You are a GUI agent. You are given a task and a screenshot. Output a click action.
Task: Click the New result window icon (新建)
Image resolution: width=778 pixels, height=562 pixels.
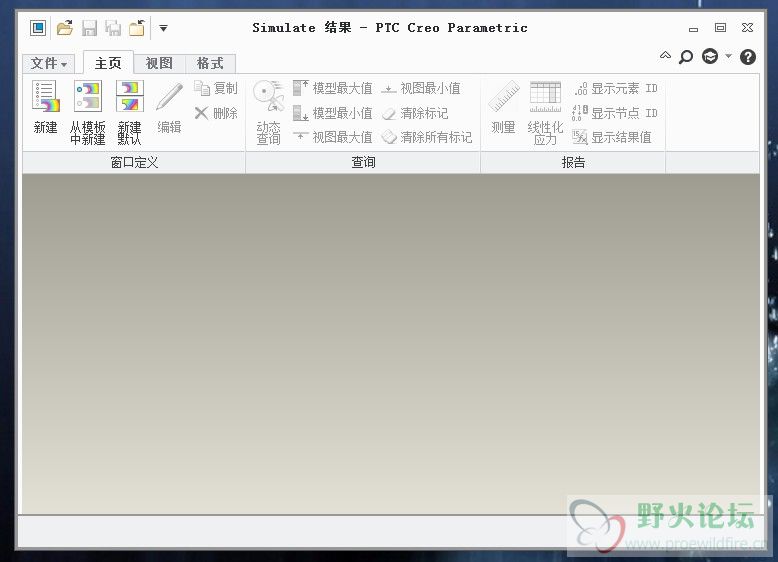(45, 97)
